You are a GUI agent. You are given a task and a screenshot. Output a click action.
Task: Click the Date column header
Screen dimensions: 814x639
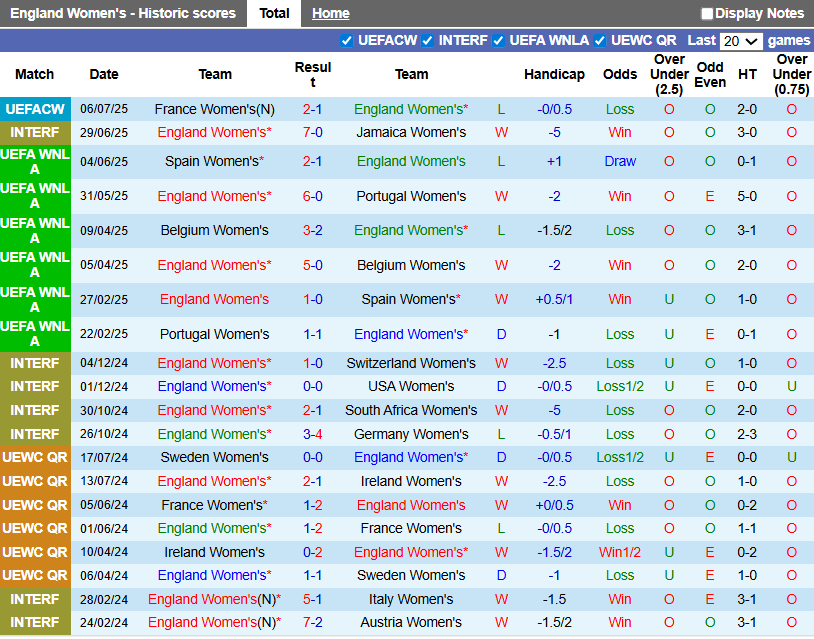point(104,74)
